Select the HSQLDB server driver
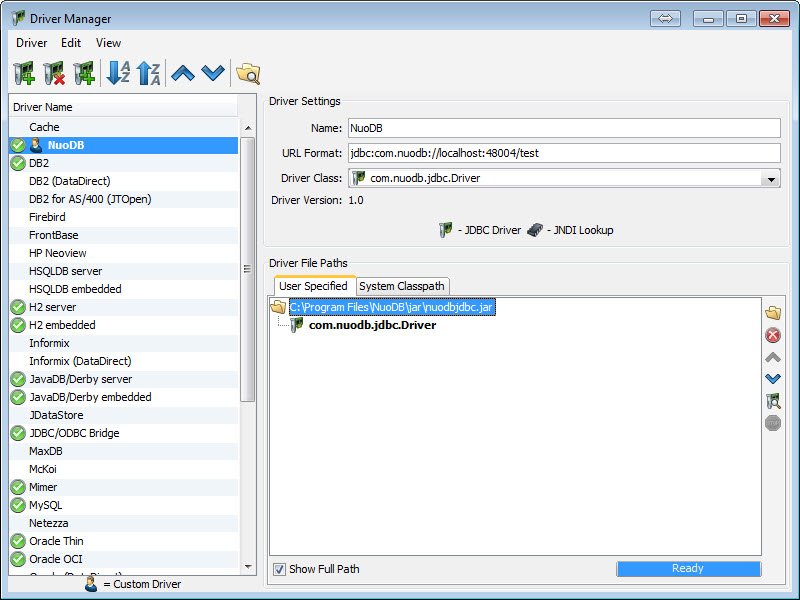 (124, 271)
